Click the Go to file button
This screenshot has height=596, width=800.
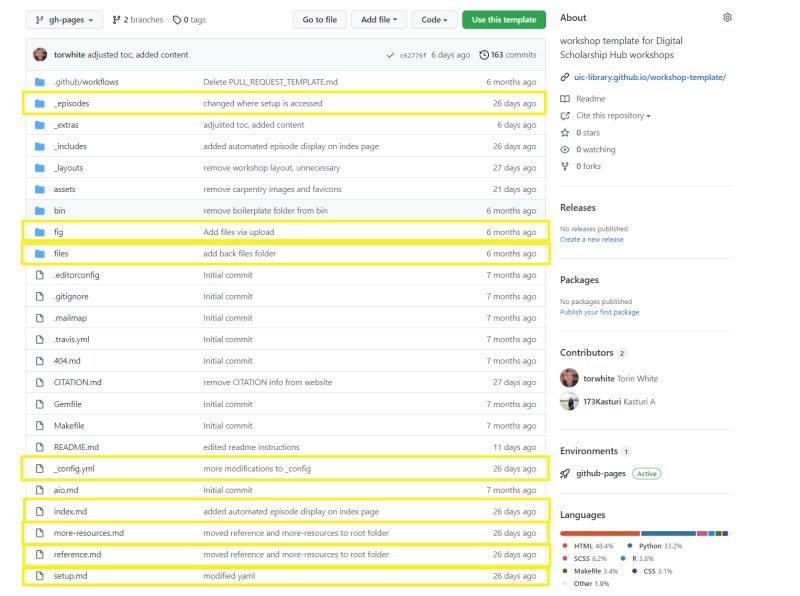coord(319,20)
